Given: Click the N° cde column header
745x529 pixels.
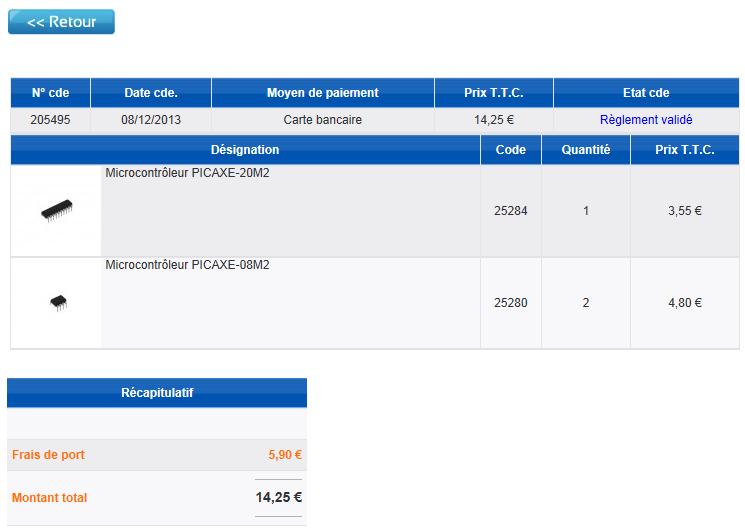Looking at the screenshot, I should pyautogui.click(x=50, y=93).
